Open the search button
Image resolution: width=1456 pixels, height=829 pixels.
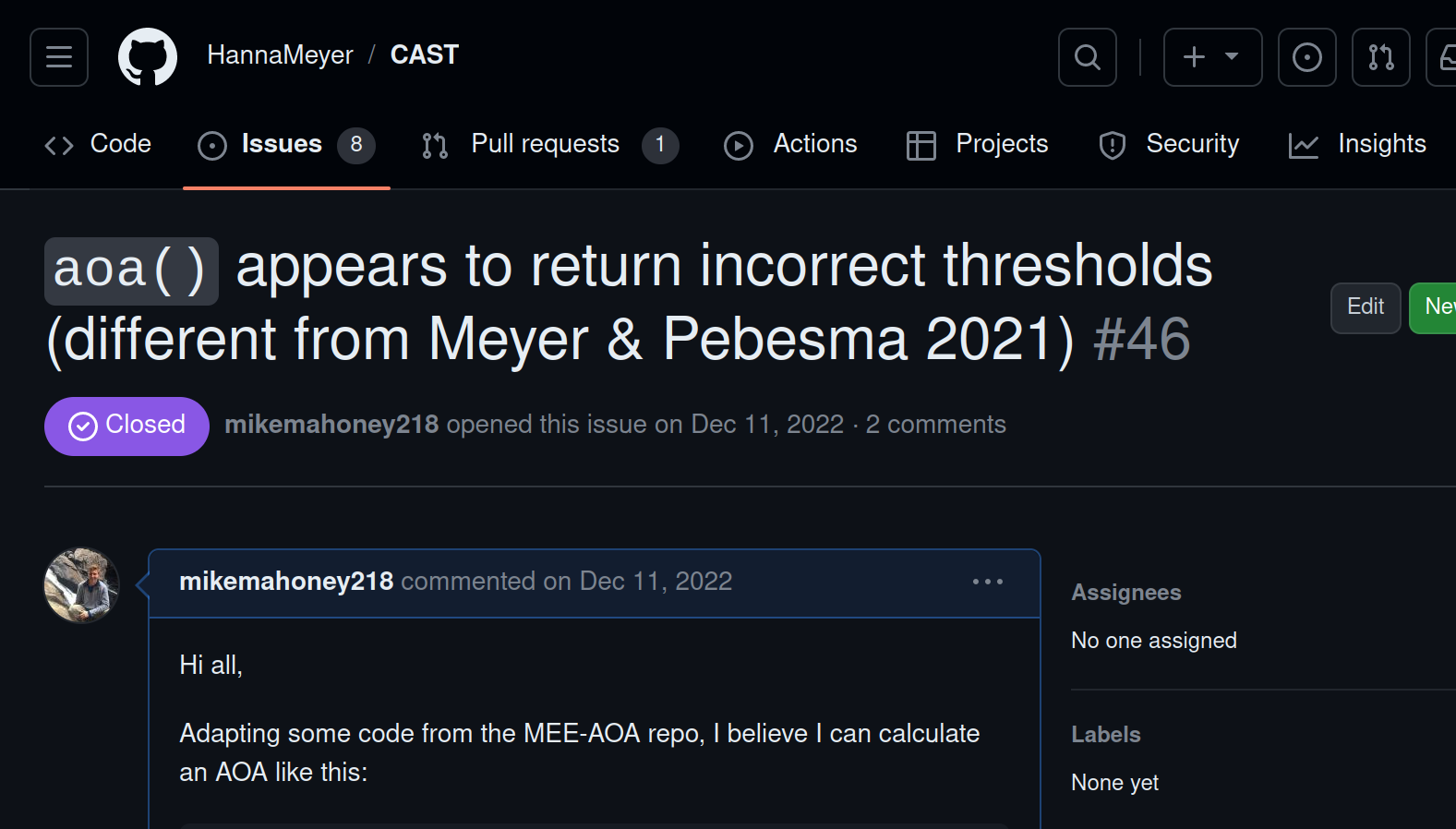(x=1088, y=57)
